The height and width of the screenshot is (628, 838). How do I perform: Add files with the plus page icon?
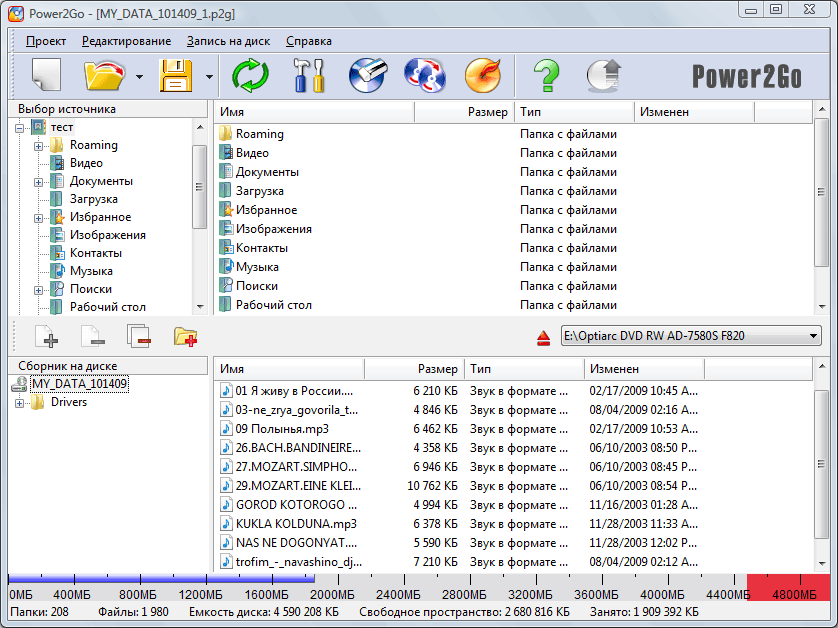tap(46, 337)
